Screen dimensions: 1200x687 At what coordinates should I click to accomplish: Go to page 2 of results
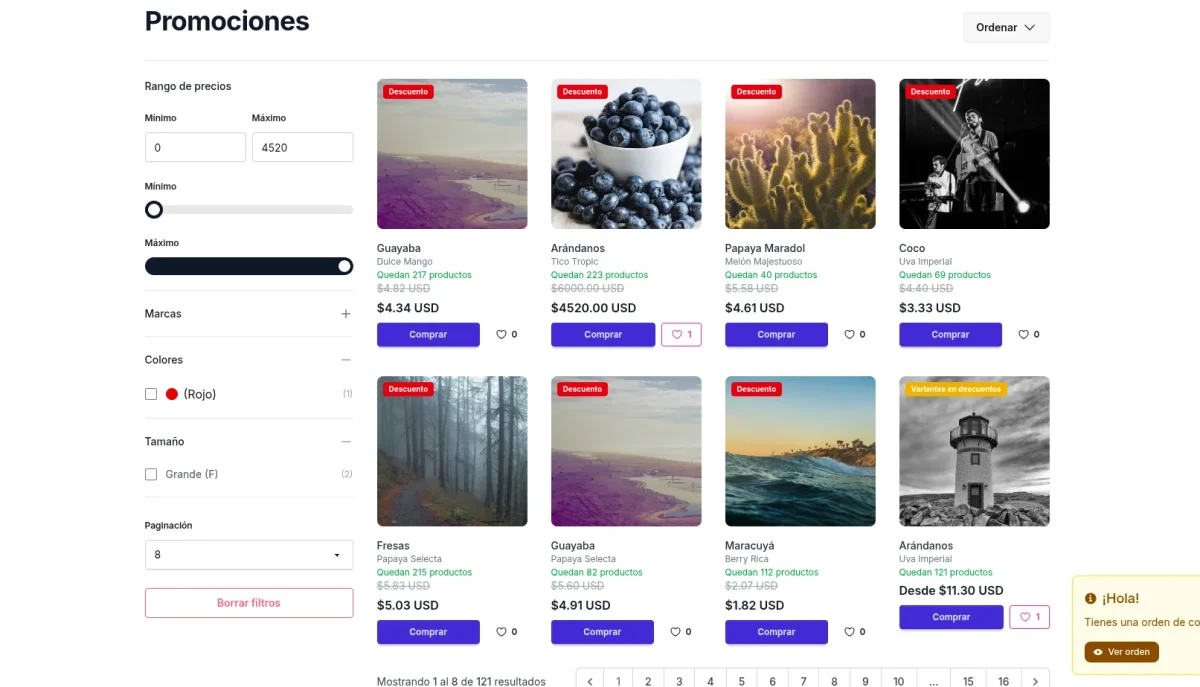pyautogui.click(x=648, y=680)
